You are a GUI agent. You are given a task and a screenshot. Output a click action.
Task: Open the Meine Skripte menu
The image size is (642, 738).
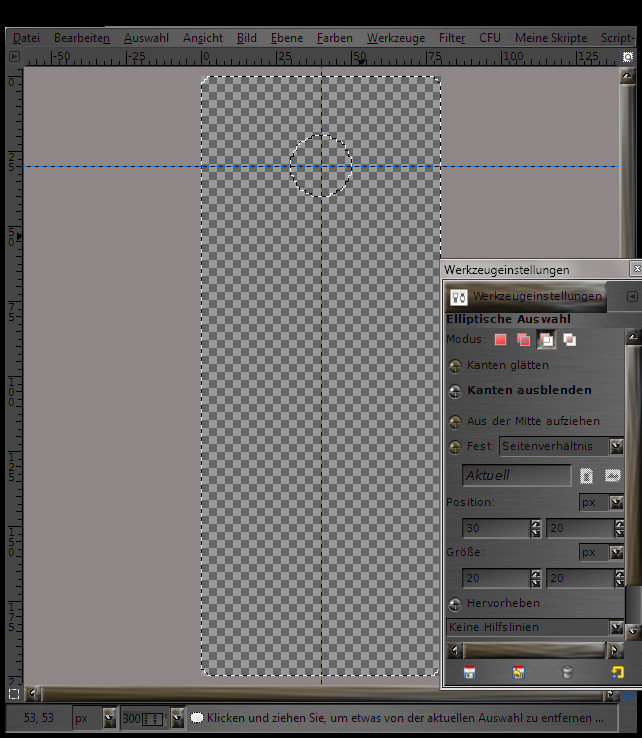[x=551, y=38]
